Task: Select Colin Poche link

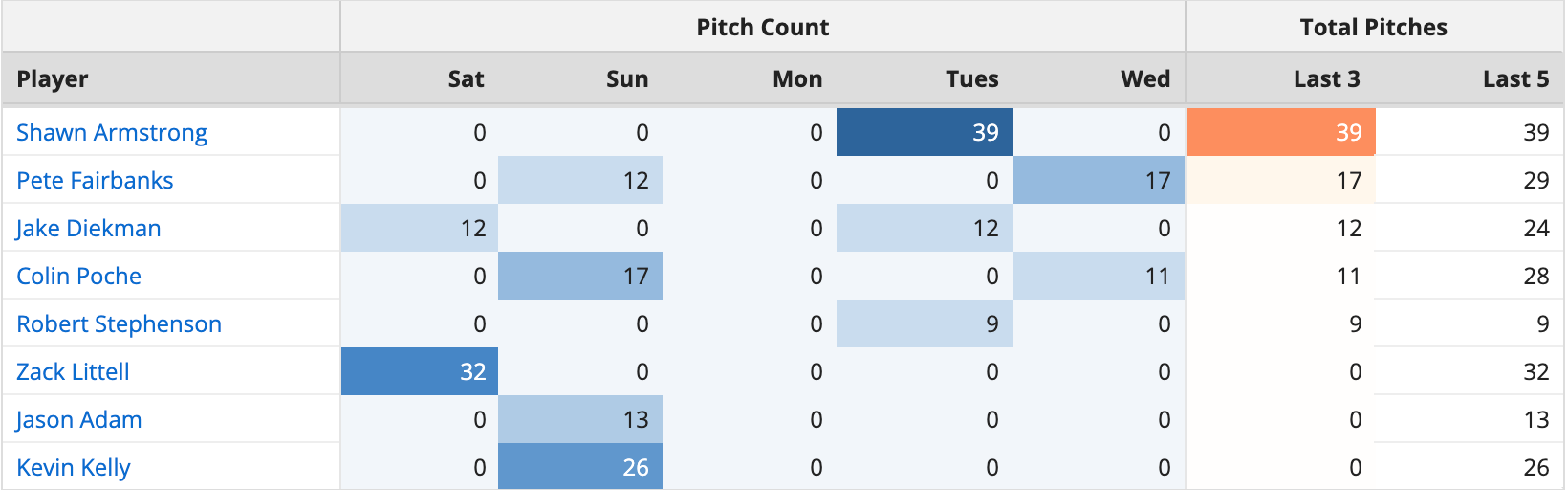Action: tap(78, 276)
